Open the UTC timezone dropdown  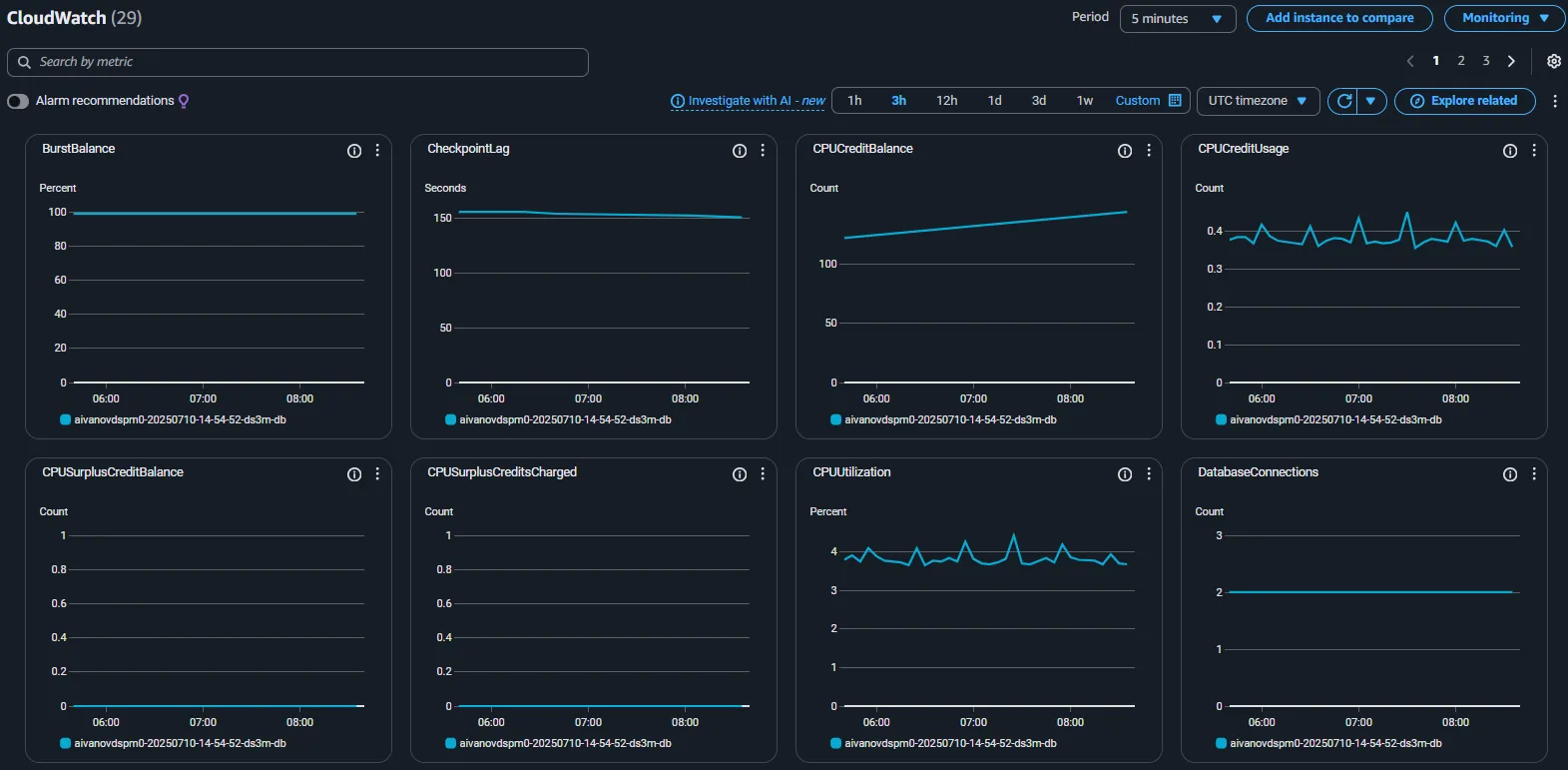tap(1257, 101)
